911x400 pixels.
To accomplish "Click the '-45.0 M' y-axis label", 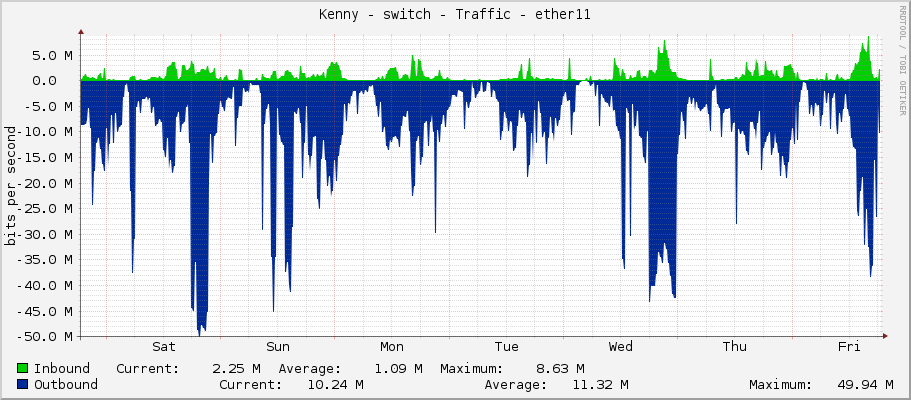I will point(44,311).
